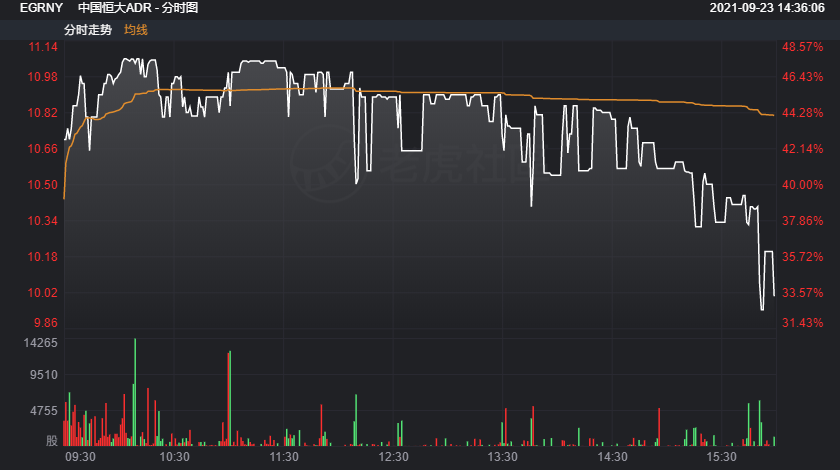840x470 pixels.
Task: Click the 48.57% percentage axis label
Action: (802, 47)
